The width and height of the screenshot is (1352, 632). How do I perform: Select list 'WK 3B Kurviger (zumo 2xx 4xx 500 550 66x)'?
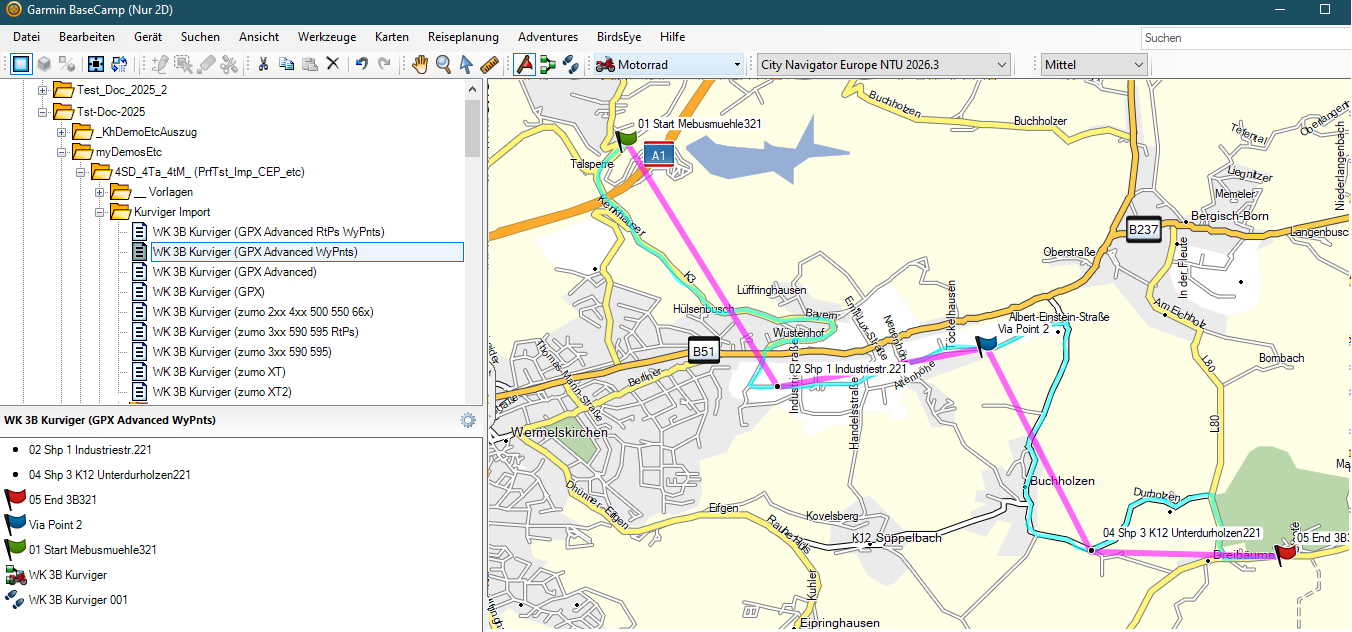[x=263, y=312]
